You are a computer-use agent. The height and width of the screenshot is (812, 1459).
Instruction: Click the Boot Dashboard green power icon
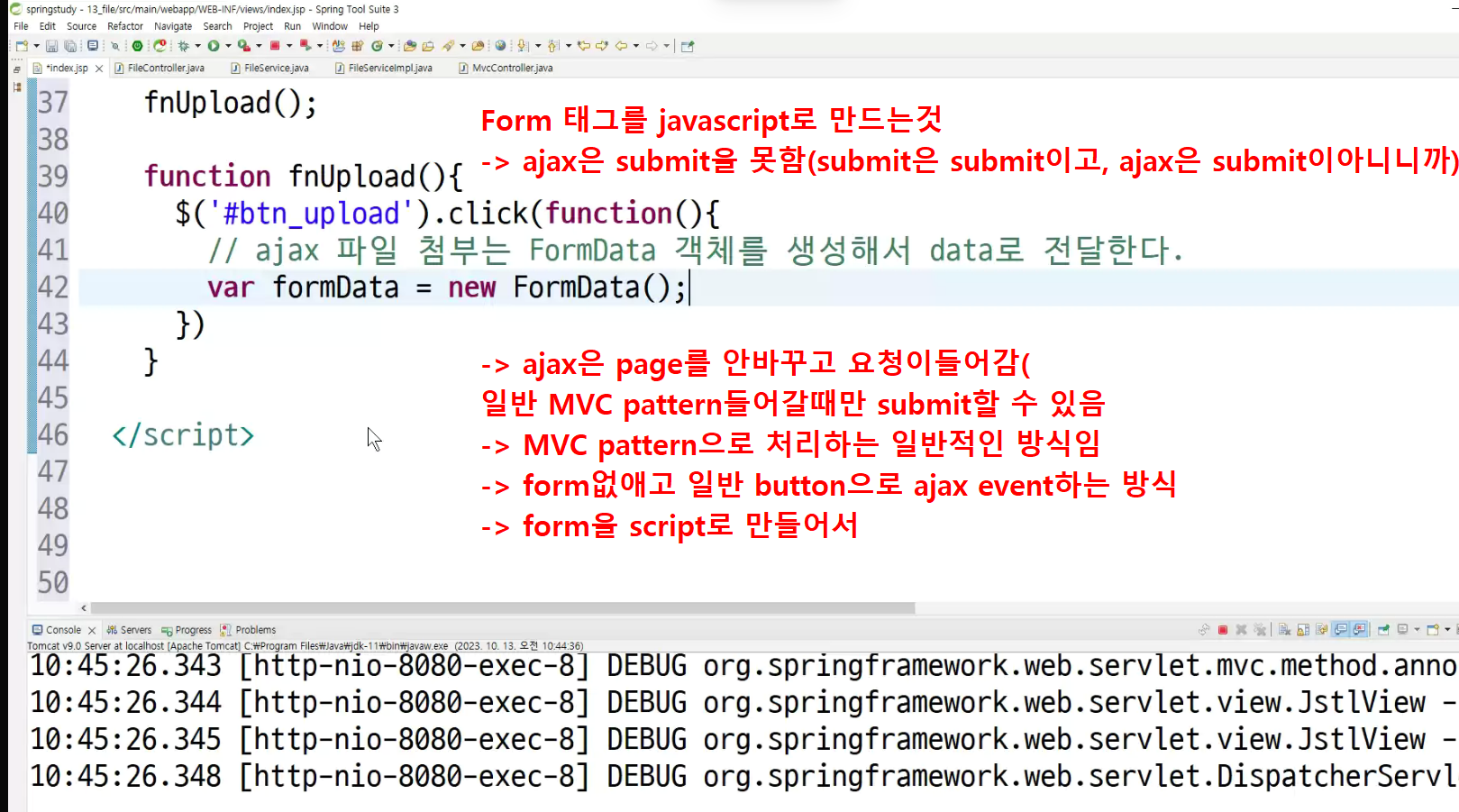point(137,46)
